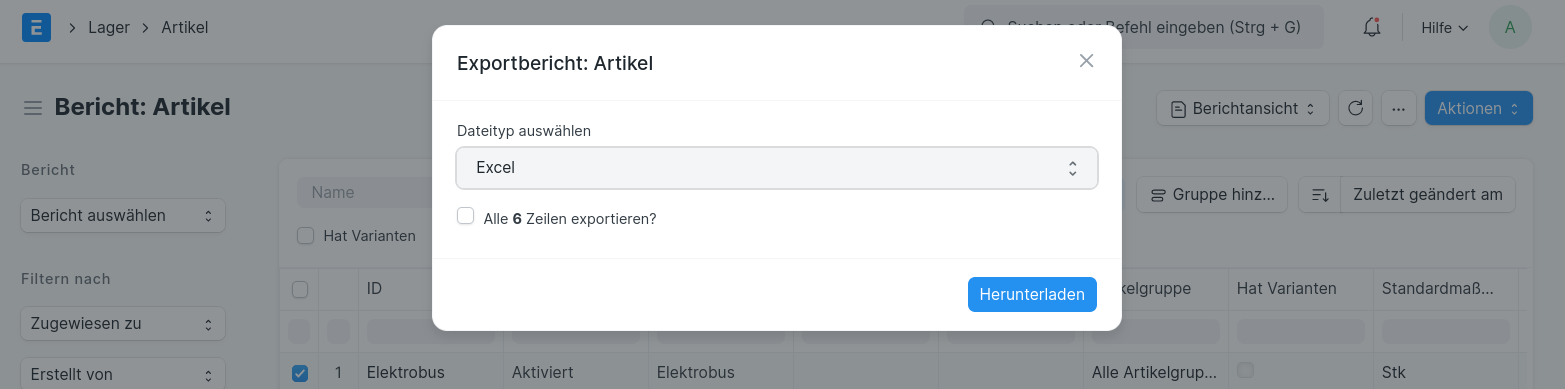Tick the select-all header checkbox

300,289
